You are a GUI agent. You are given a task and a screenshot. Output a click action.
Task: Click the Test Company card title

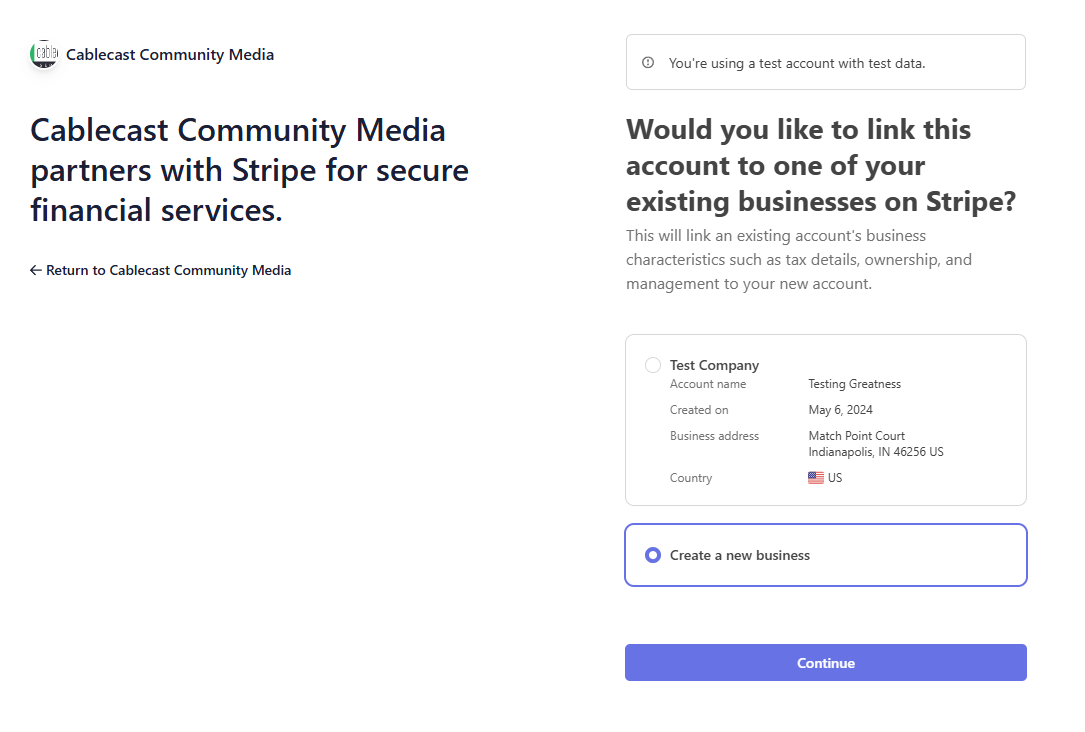pos(714,365)
